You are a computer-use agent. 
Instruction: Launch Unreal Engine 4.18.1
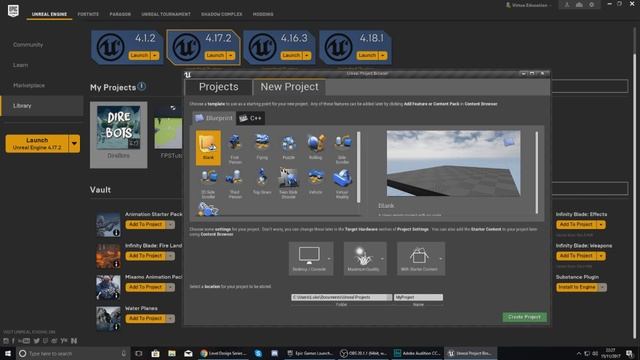point(367,56)
